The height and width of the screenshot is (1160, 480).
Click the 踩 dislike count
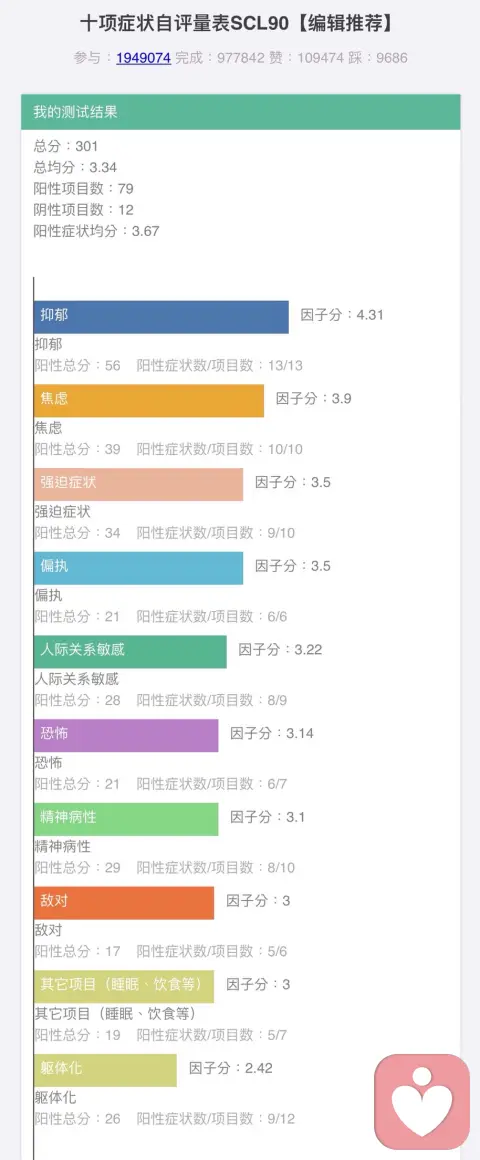pos(379,58)
